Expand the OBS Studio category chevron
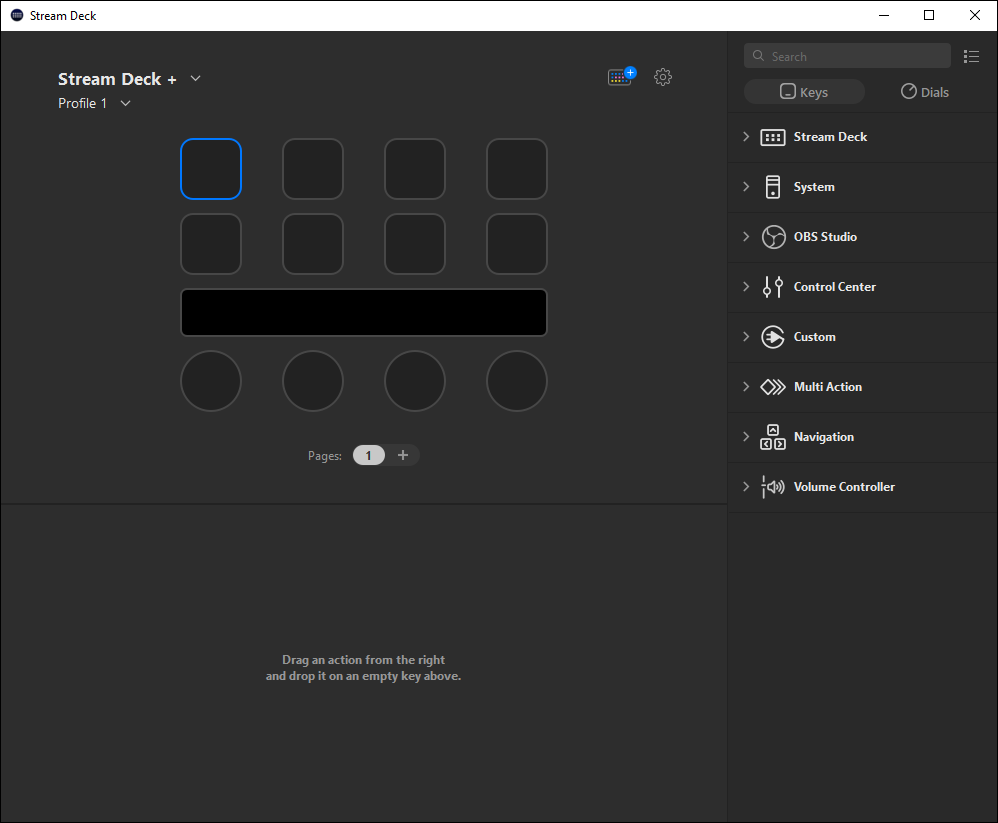 click(746, 237)
